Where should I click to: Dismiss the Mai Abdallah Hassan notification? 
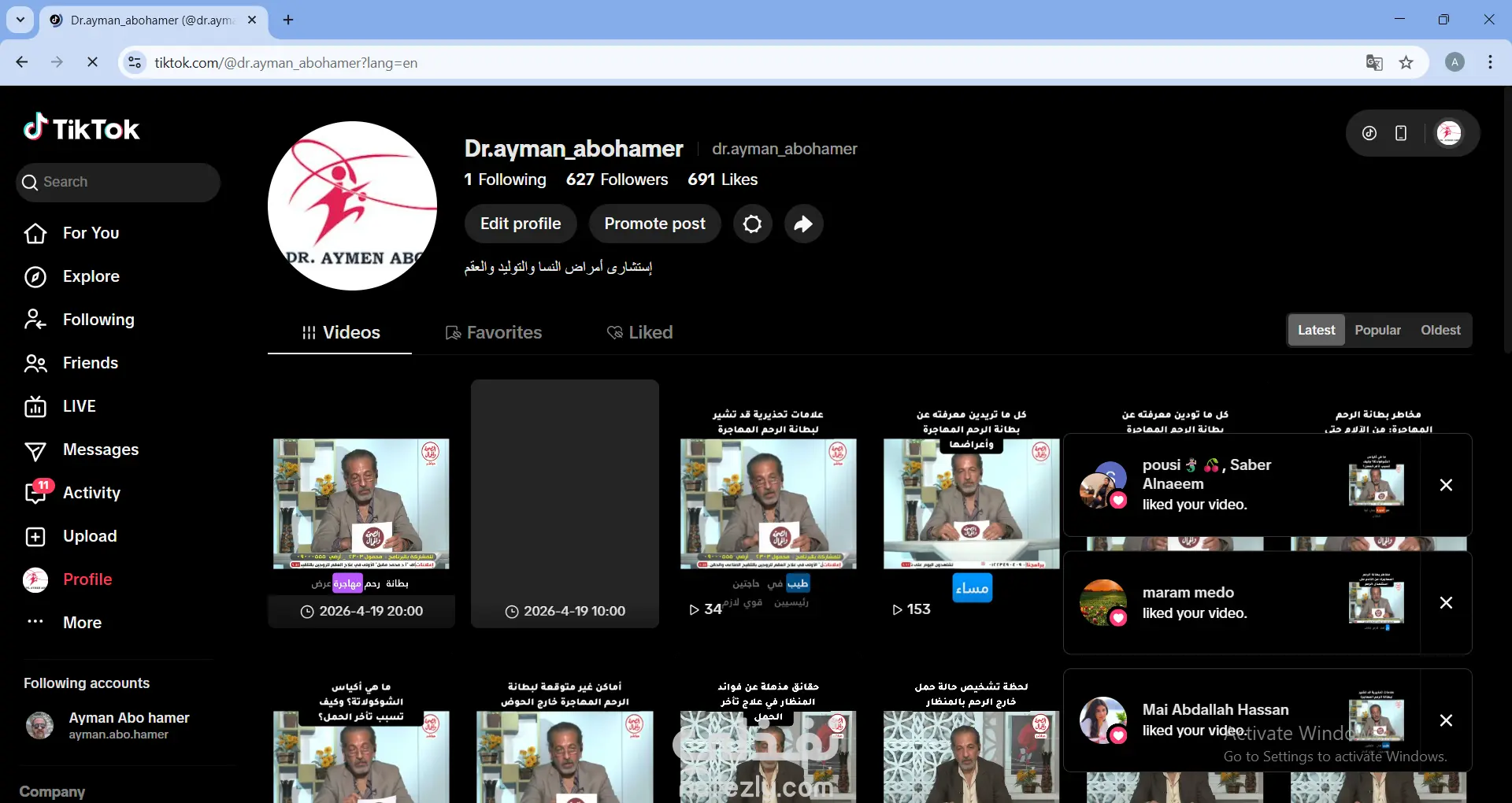1446,720
